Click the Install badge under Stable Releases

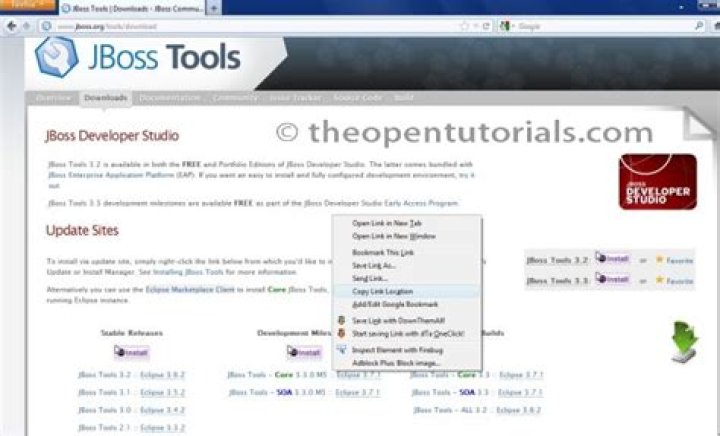tap(131, 352)
